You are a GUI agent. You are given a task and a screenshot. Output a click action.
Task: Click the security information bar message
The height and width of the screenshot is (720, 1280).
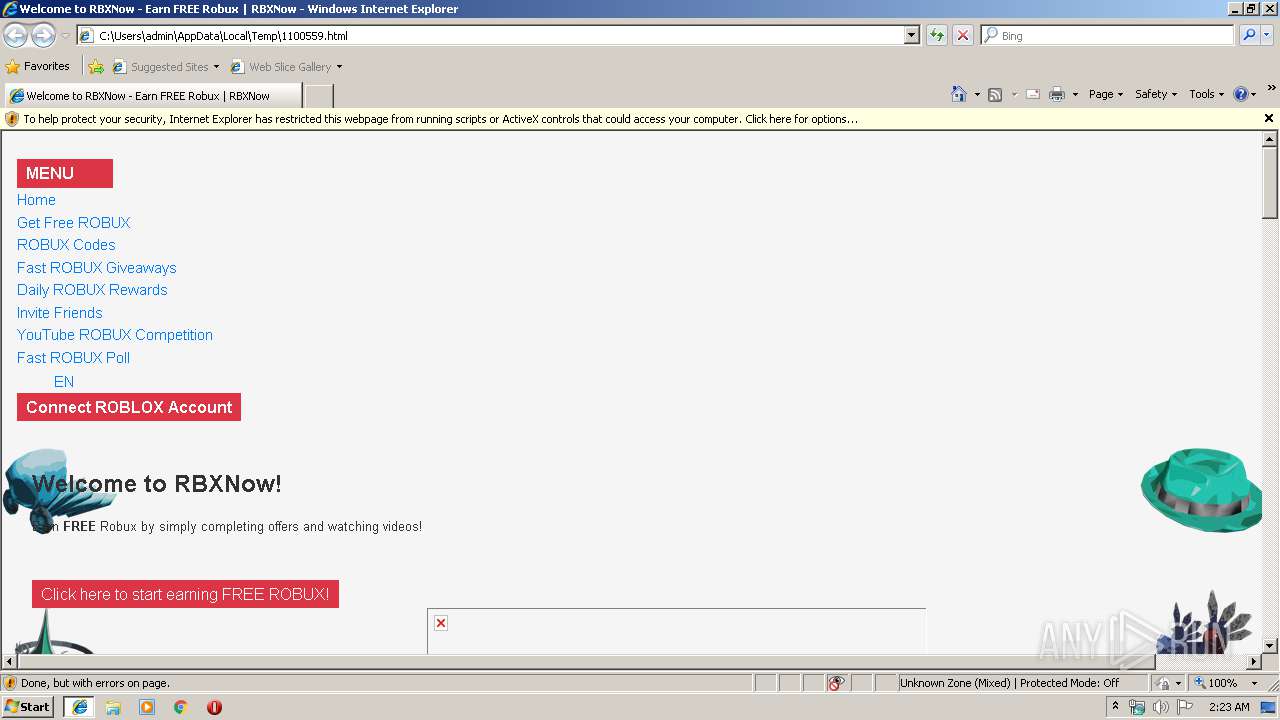440,119
